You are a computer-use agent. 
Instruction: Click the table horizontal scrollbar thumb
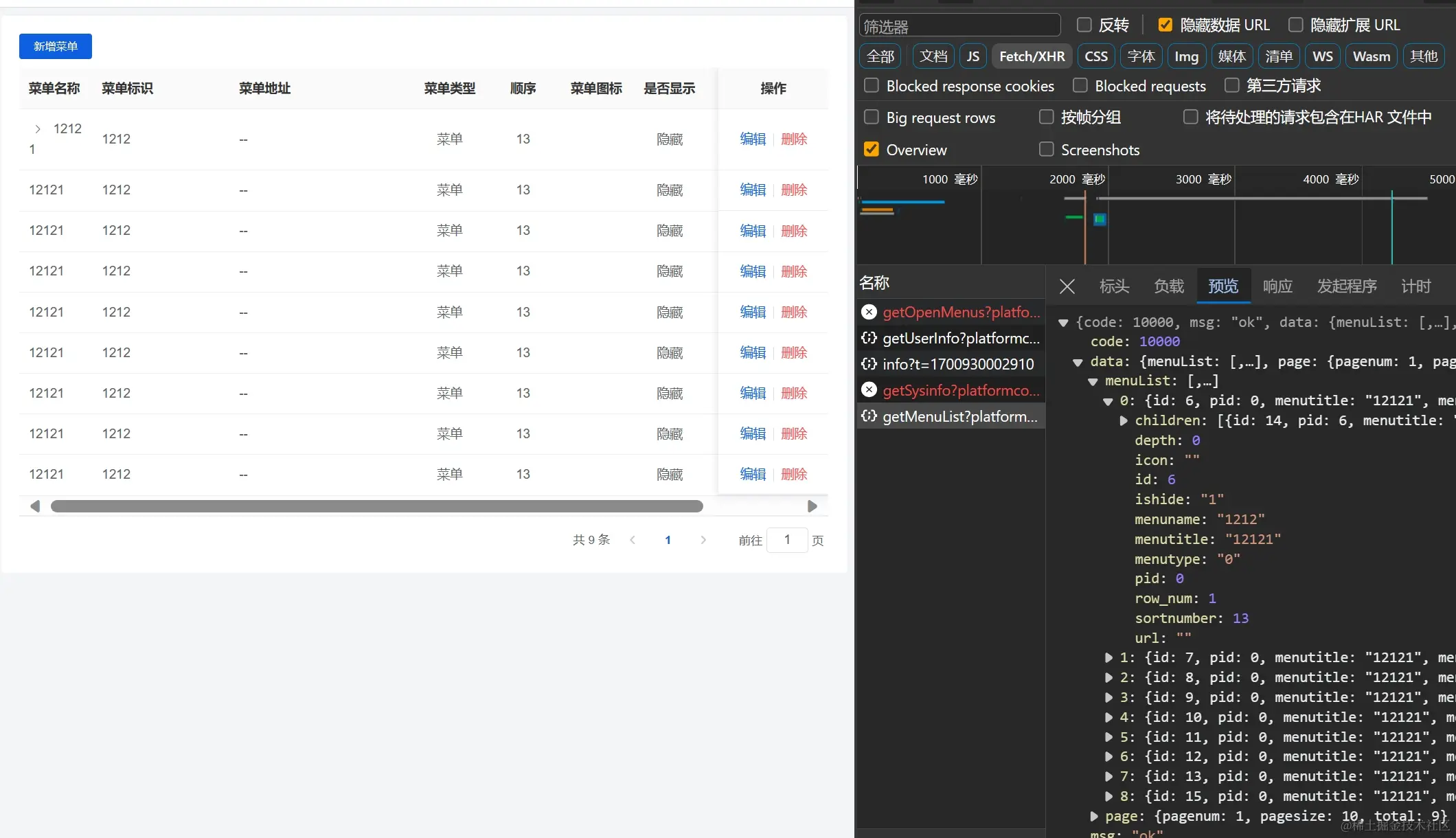tap(376, 507)
